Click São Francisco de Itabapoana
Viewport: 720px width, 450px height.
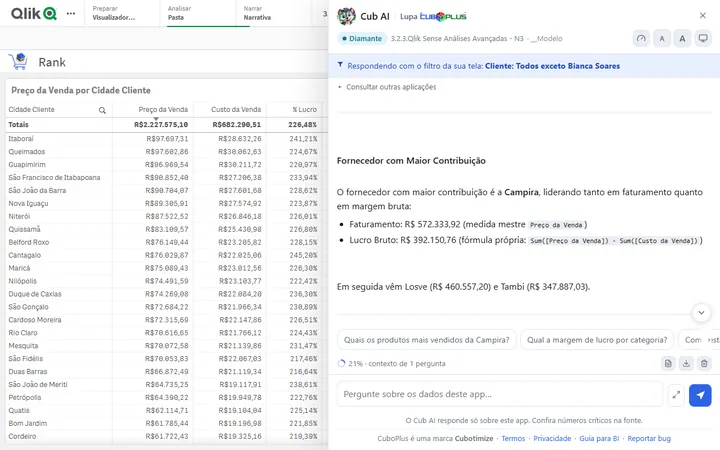coord(54,177)
